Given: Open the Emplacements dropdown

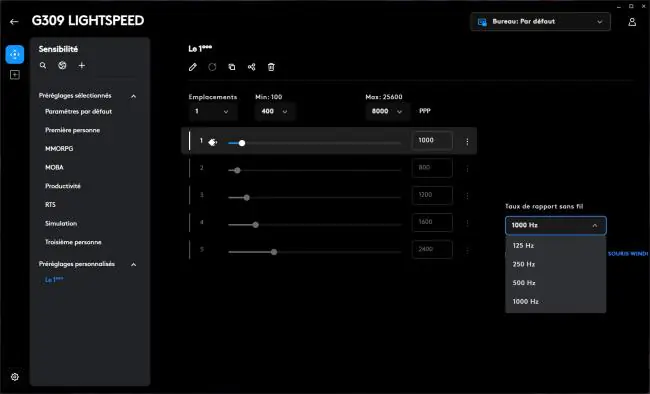Looking at the screenshot, I should coord(211,111).
